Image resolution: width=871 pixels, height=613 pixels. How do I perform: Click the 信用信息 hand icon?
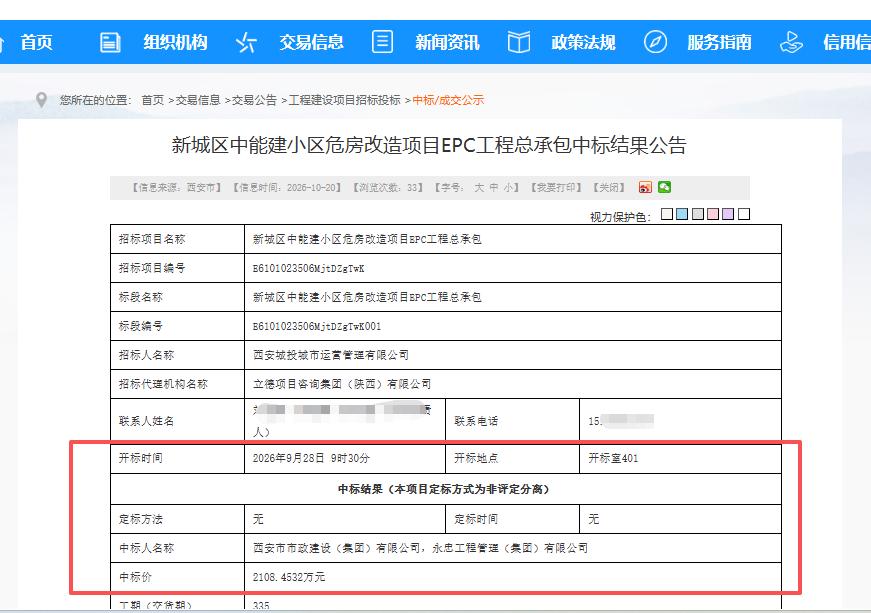(791, 42)
